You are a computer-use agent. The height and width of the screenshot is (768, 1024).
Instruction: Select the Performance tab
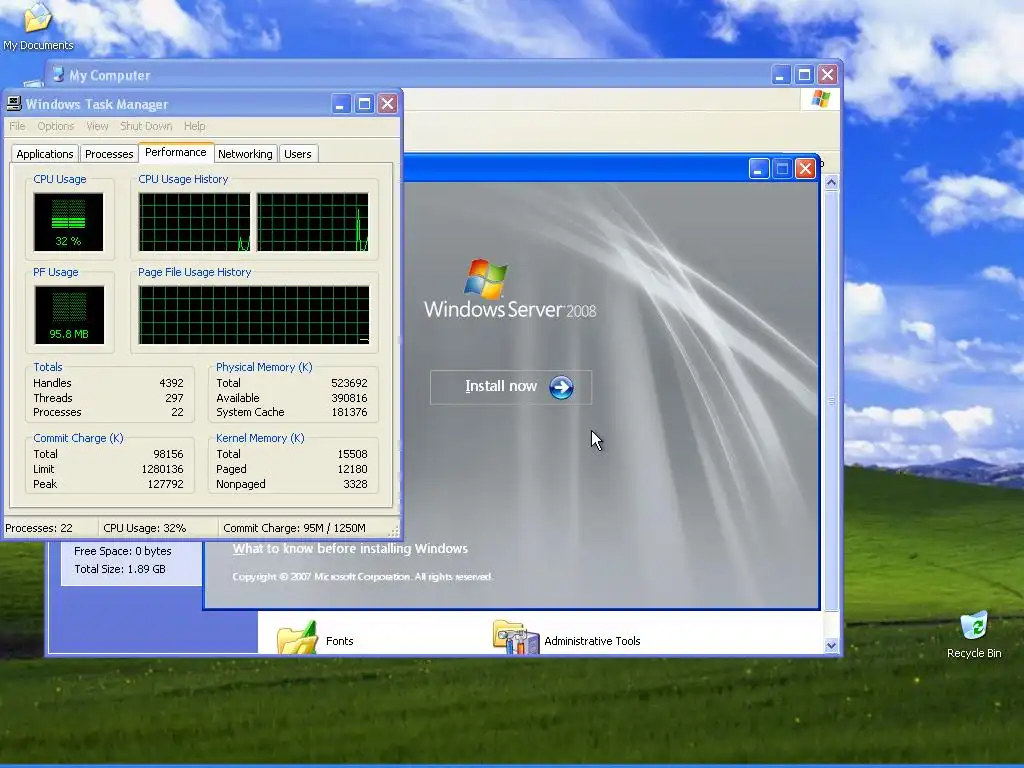pos(176,152)
